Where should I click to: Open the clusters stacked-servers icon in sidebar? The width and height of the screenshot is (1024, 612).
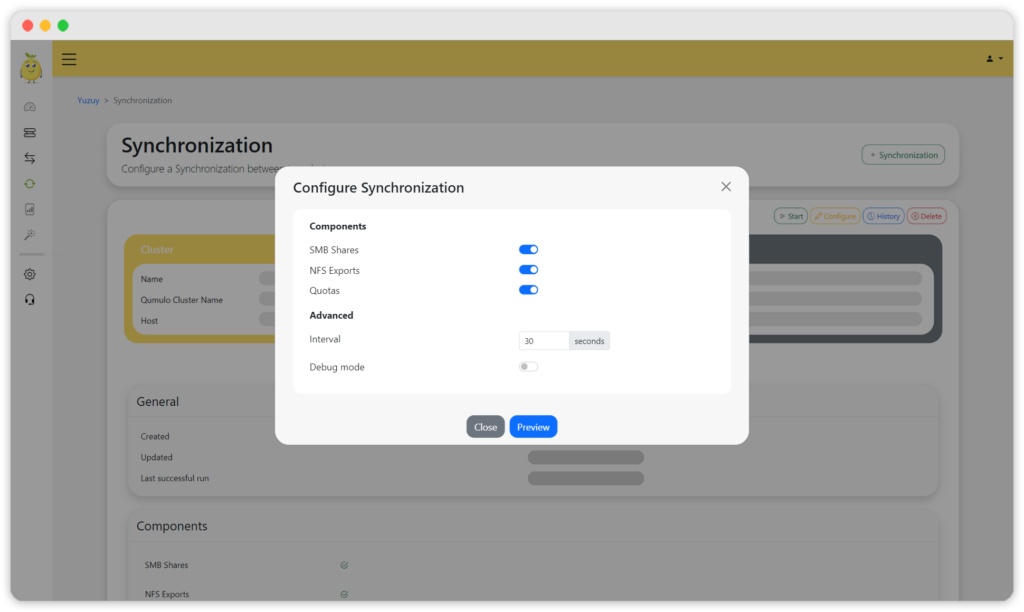30,133
